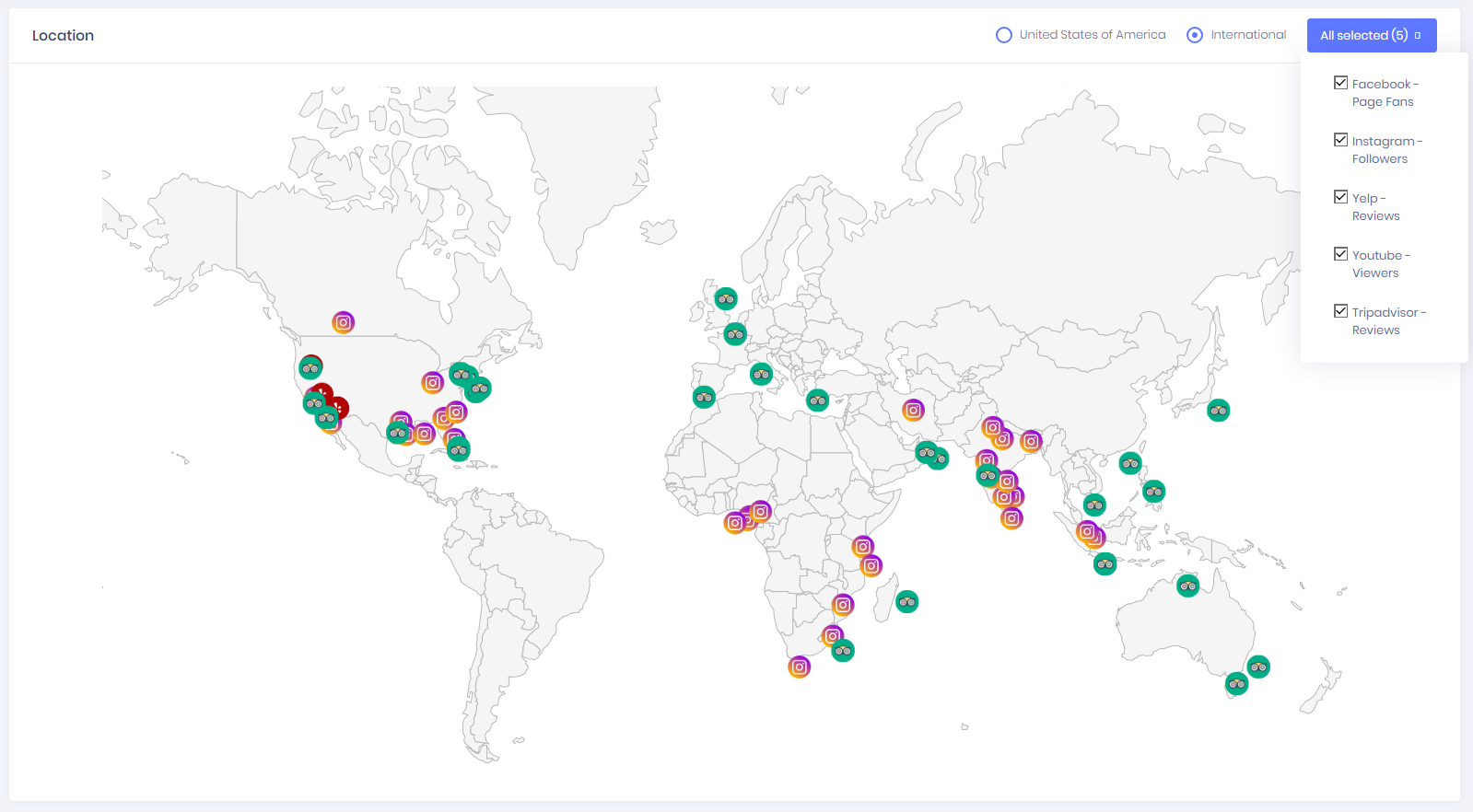This screenshot has width=1473, height=812.
Task: Click the Instagram marker in Canada
Action: coord(343,322)
